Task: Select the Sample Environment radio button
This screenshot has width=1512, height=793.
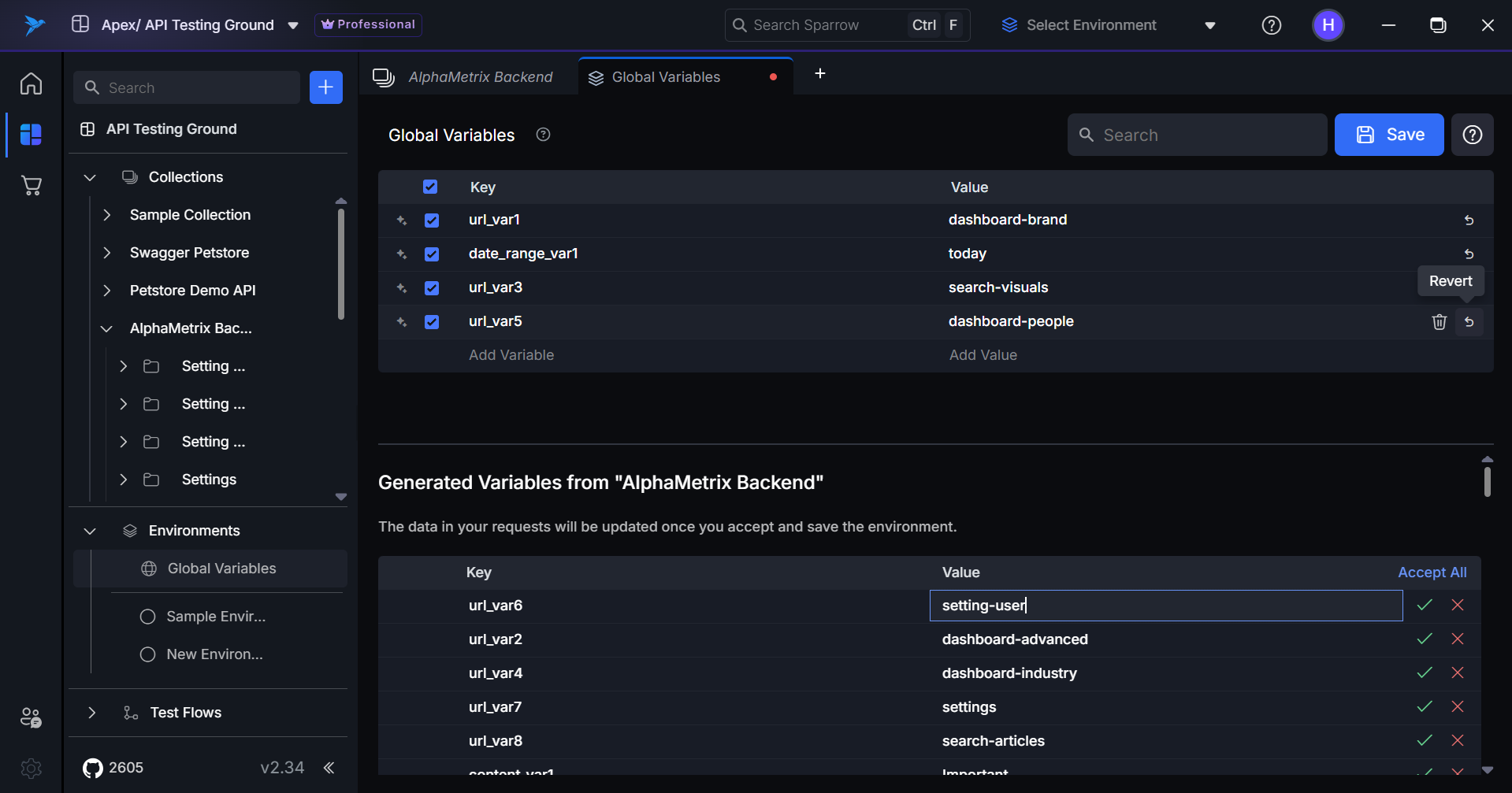Action: [x=147, y=617]
